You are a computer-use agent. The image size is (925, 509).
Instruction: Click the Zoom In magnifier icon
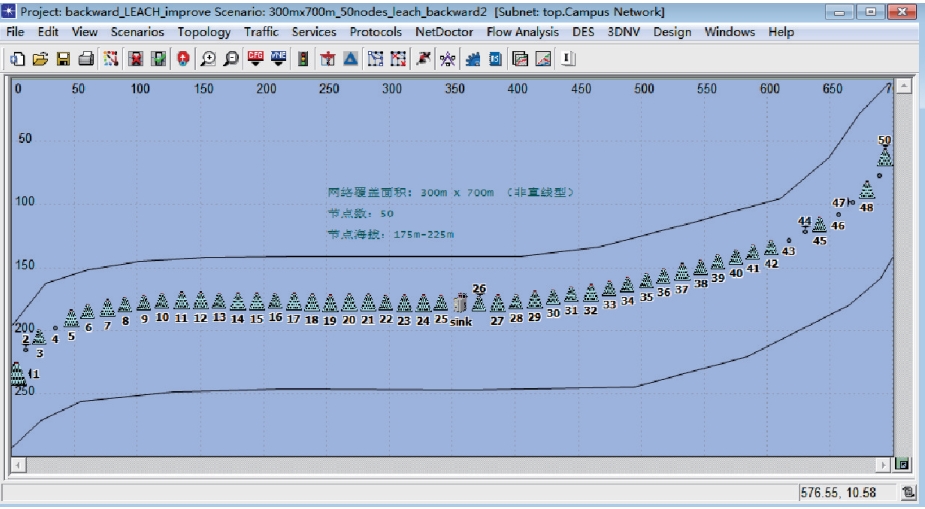[x=208, y=59]
